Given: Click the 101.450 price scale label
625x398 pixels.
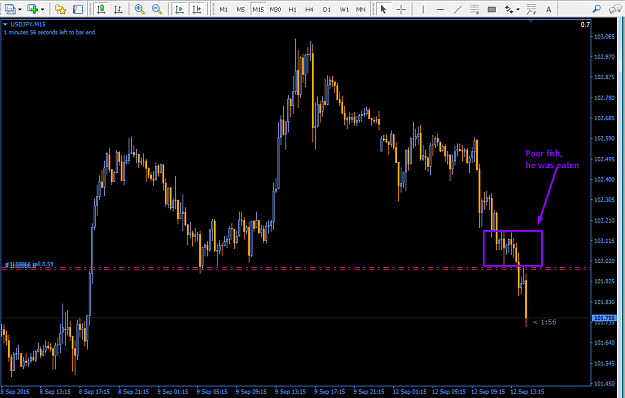Looking at the screenshot, I should click(x=604, y=384).
